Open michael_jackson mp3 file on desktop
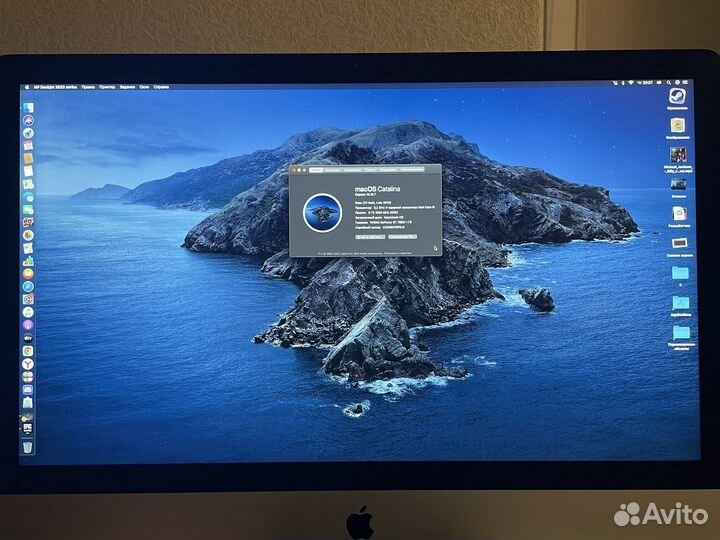 click(x=678, y=155)
